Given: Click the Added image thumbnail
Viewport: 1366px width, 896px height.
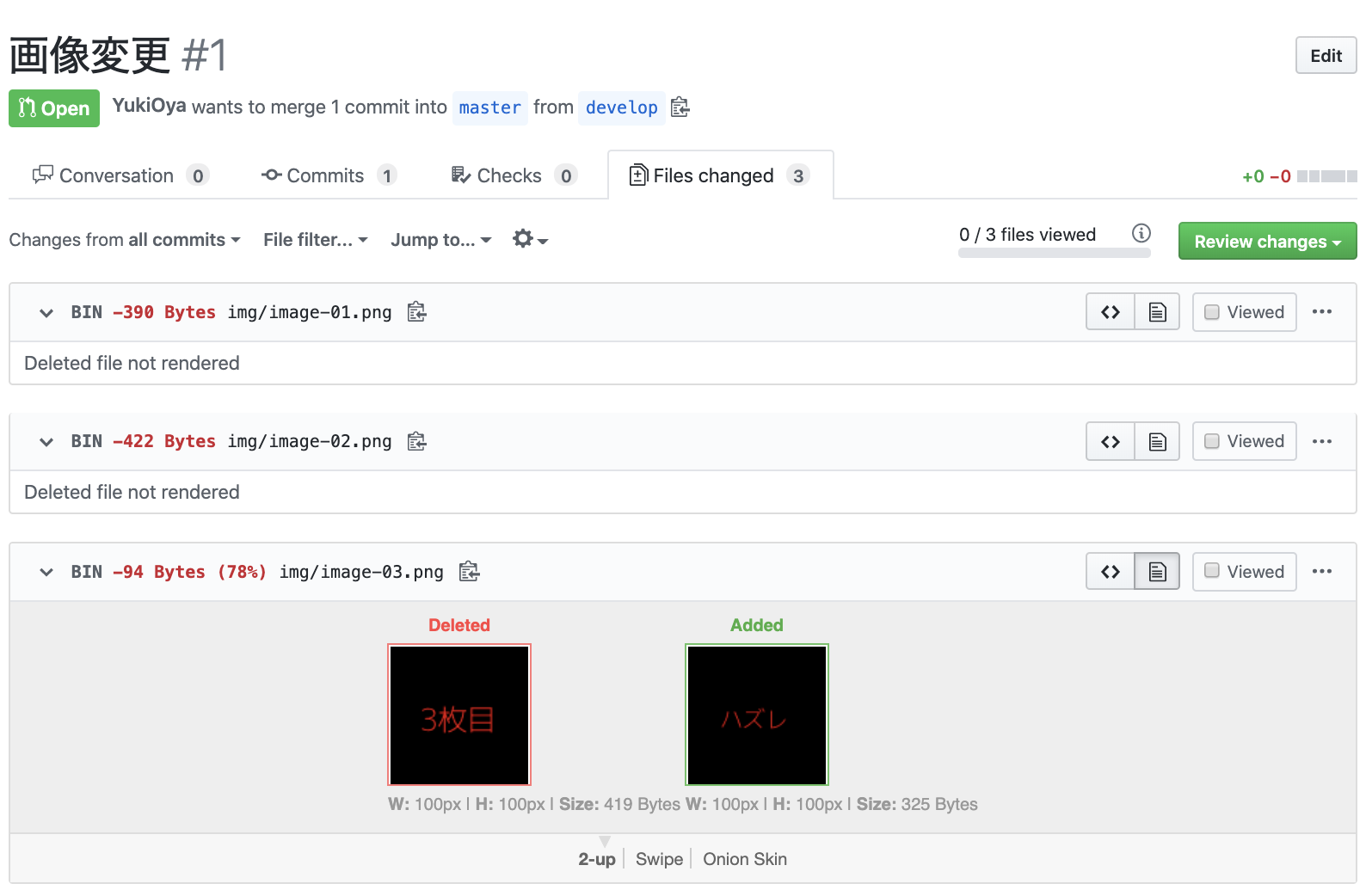Looking at the screenshot, I should (757, 715).
